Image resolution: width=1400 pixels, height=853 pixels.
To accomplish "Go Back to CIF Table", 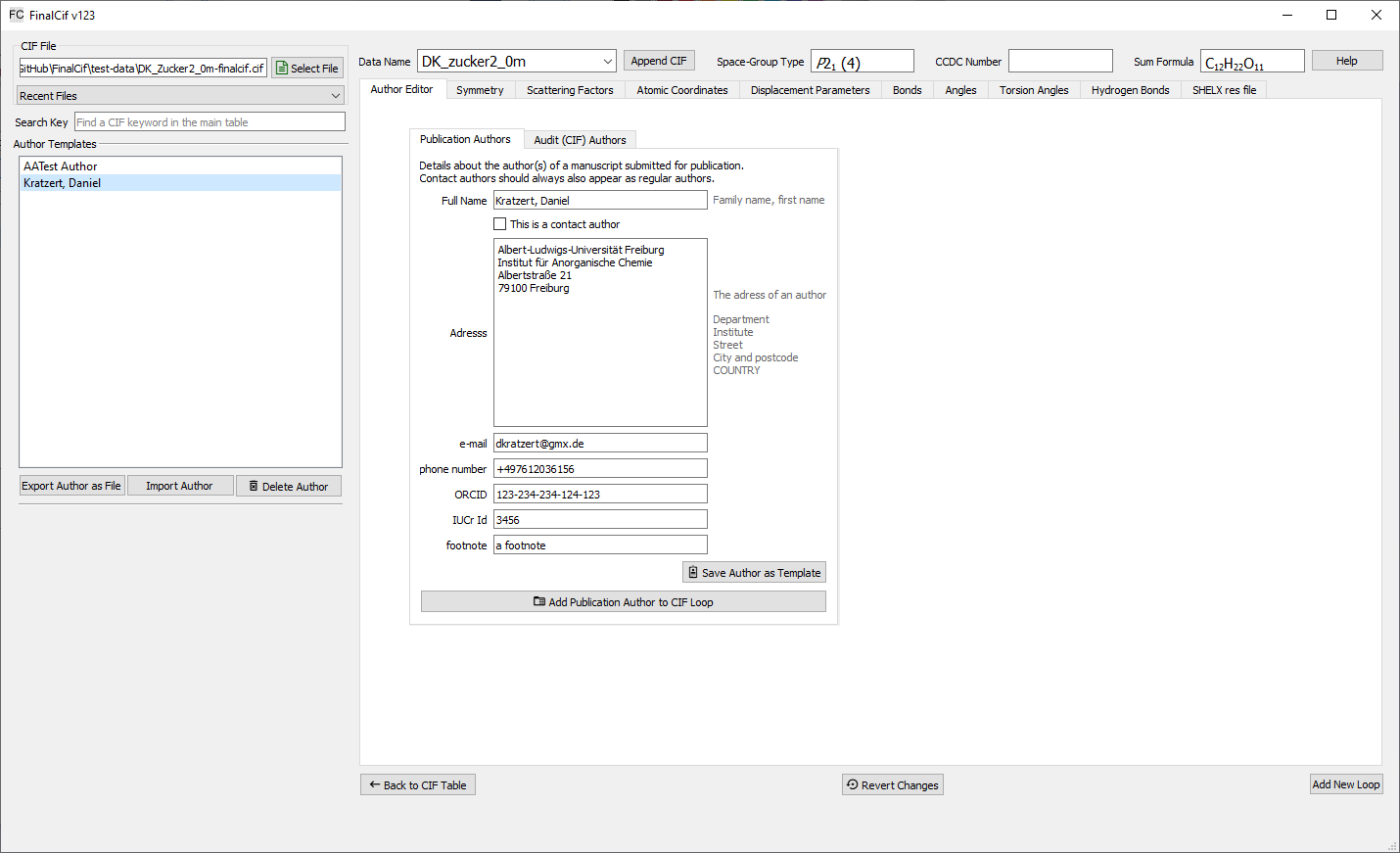I will click(417, 785).
